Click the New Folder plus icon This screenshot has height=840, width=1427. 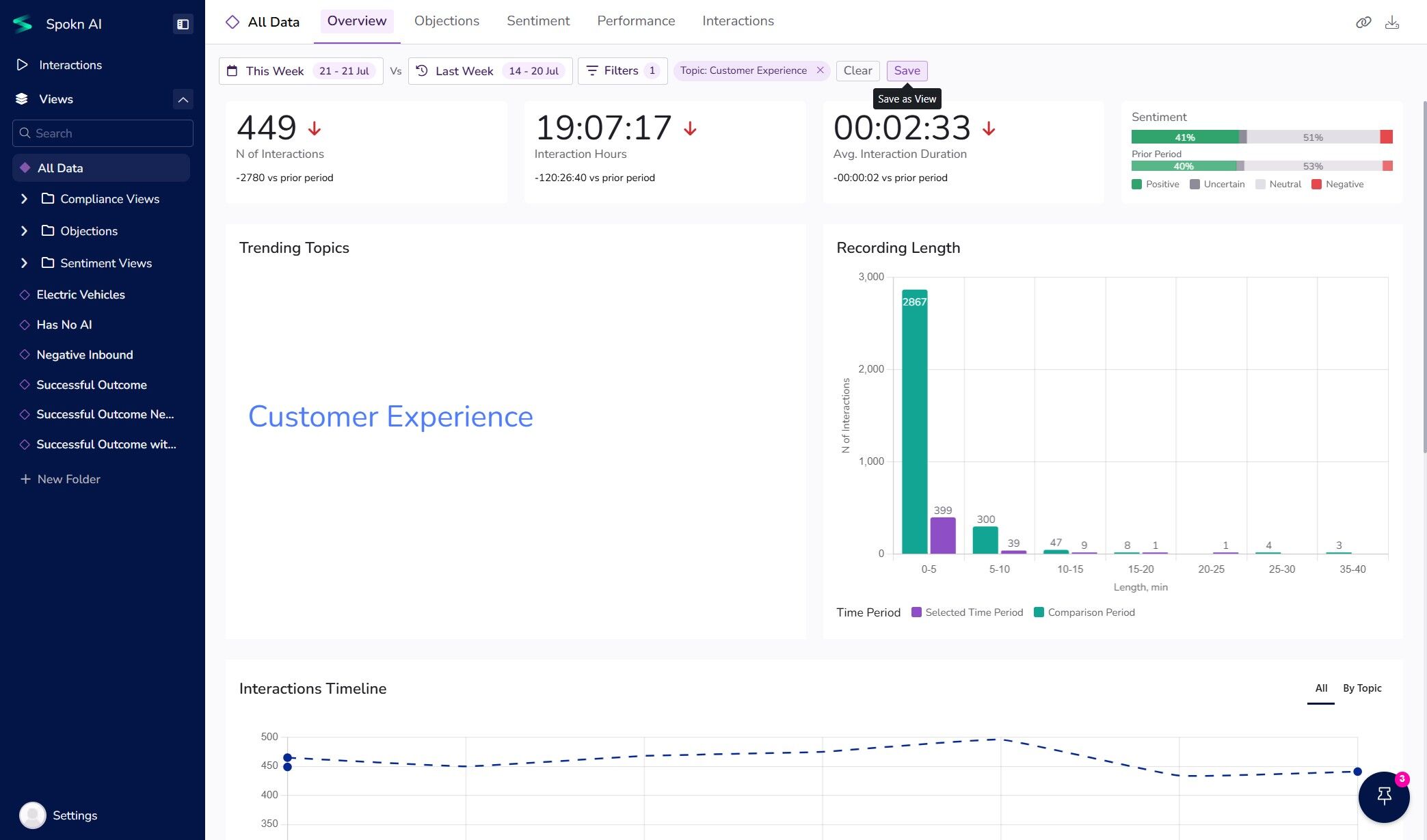click(25, 479)
